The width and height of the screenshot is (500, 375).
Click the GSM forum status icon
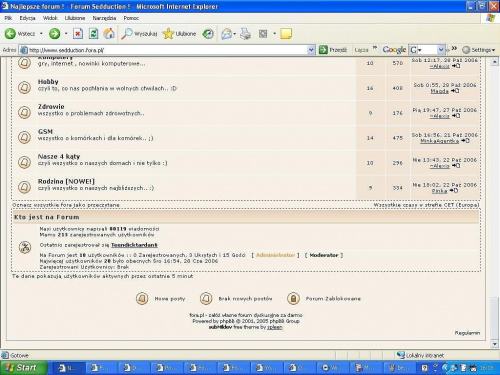pos(24,137)
